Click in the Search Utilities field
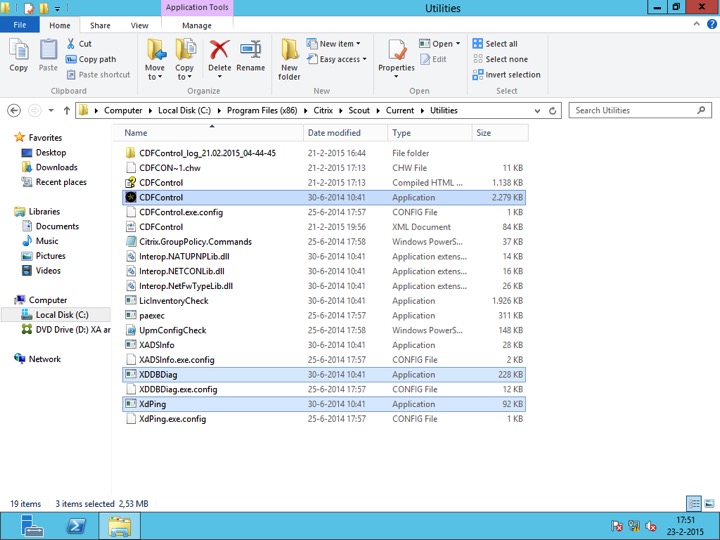Viewport: 720px width, 540px height. pos(640,111)
